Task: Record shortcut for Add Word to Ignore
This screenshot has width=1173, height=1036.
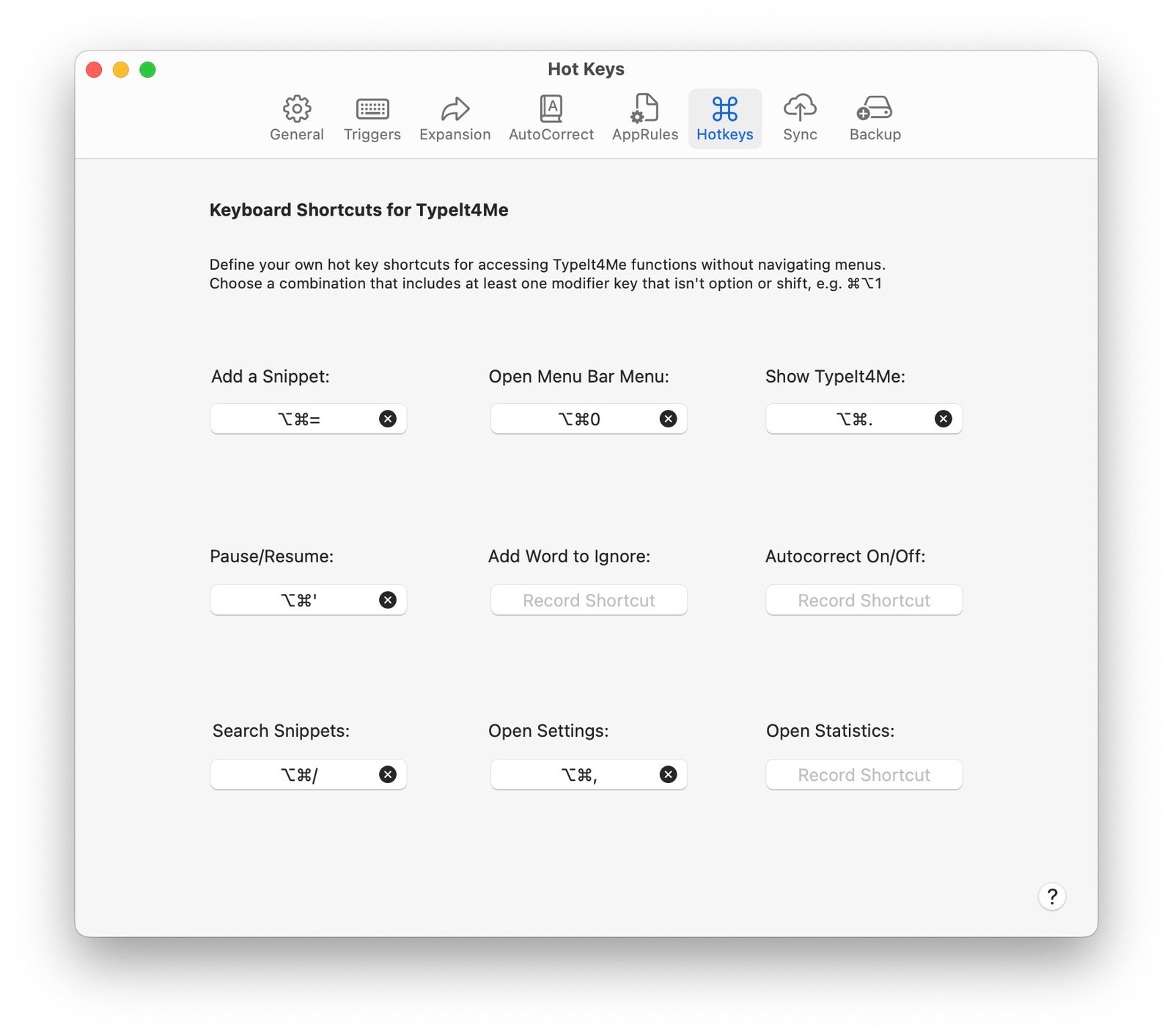Action: tap(588, 600)
